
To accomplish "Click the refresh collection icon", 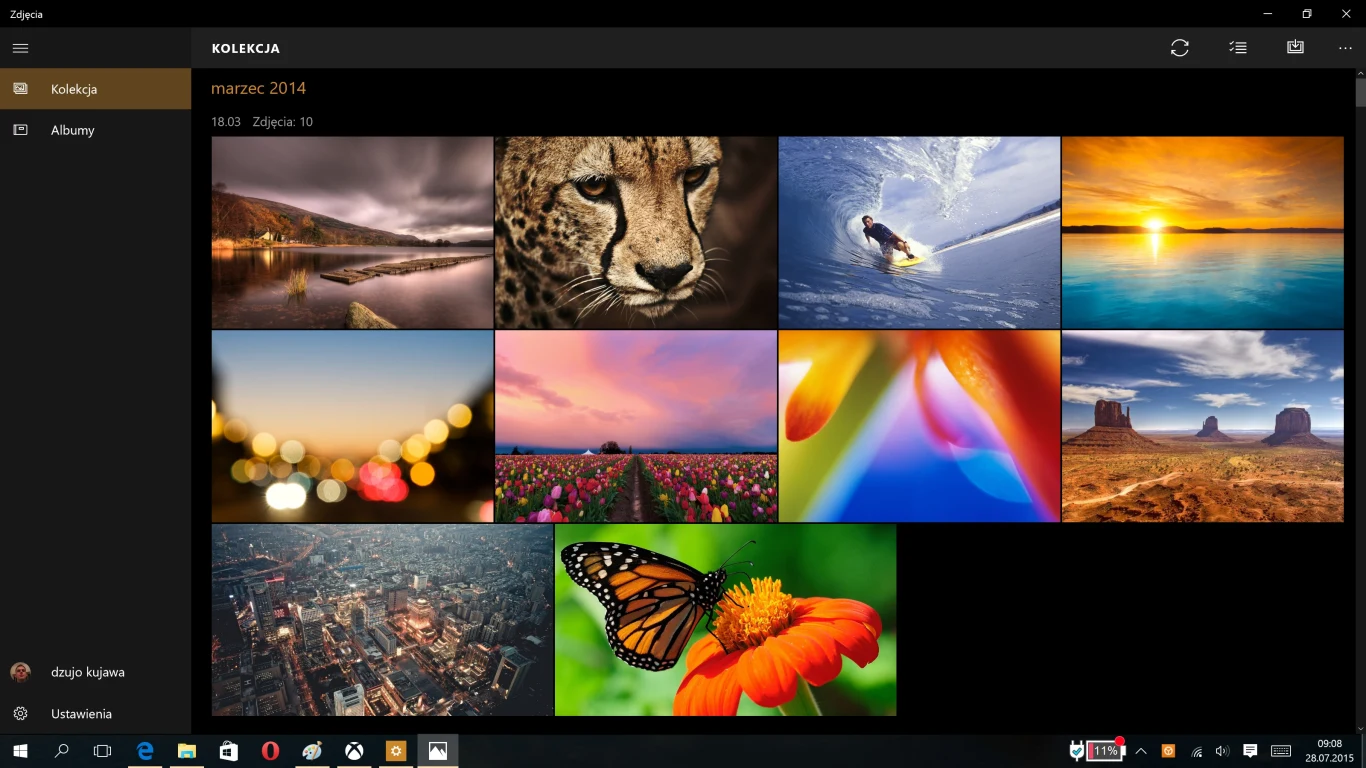I will point(1180,48).
